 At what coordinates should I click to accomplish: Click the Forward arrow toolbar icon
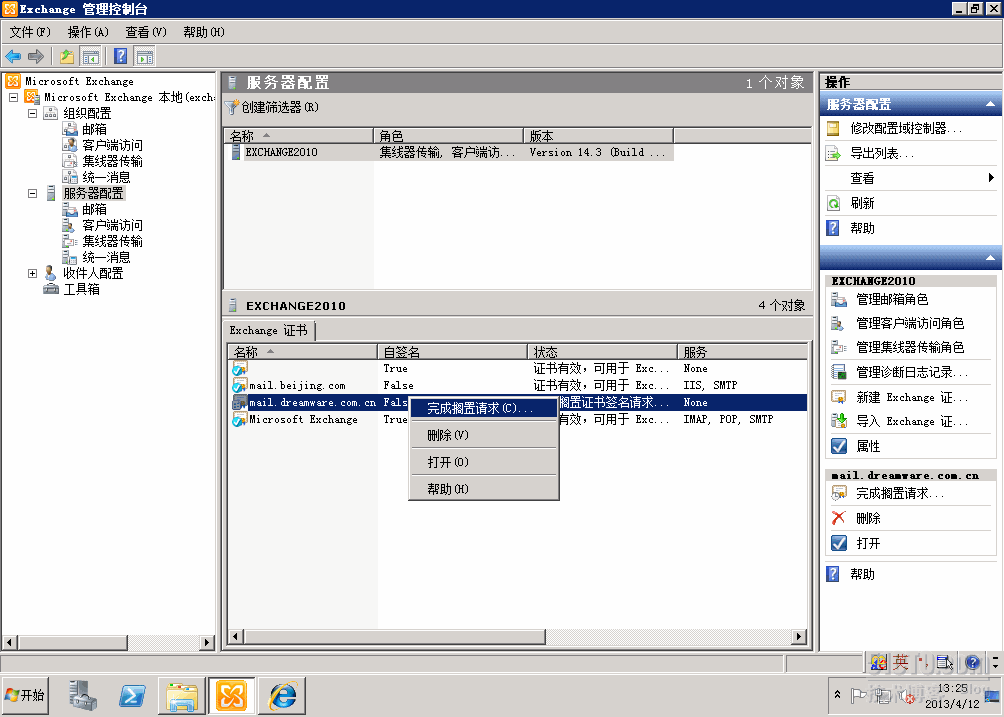36,56
